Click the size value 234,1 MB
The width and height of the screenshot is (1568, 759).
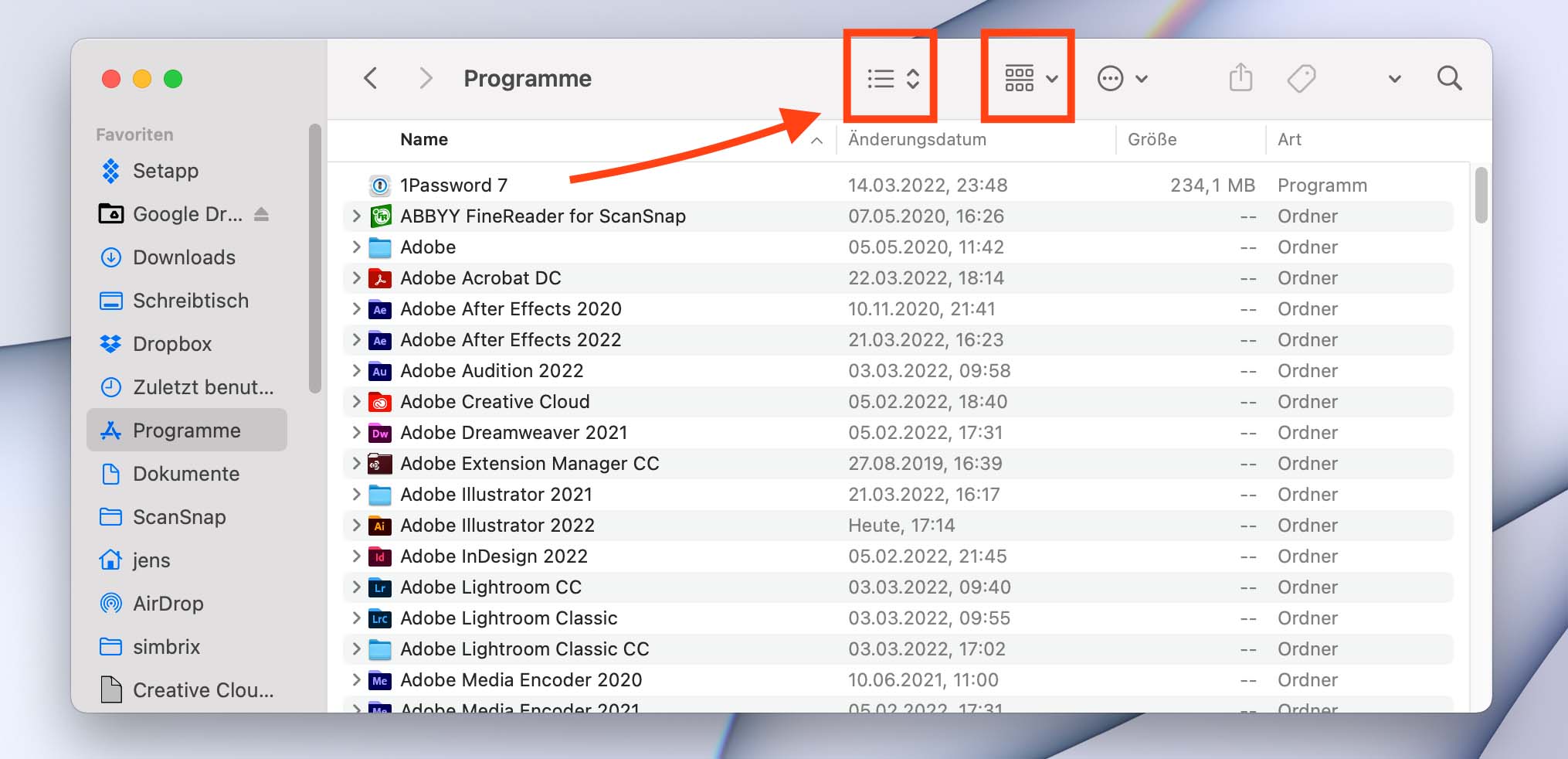pos(1213,185)
